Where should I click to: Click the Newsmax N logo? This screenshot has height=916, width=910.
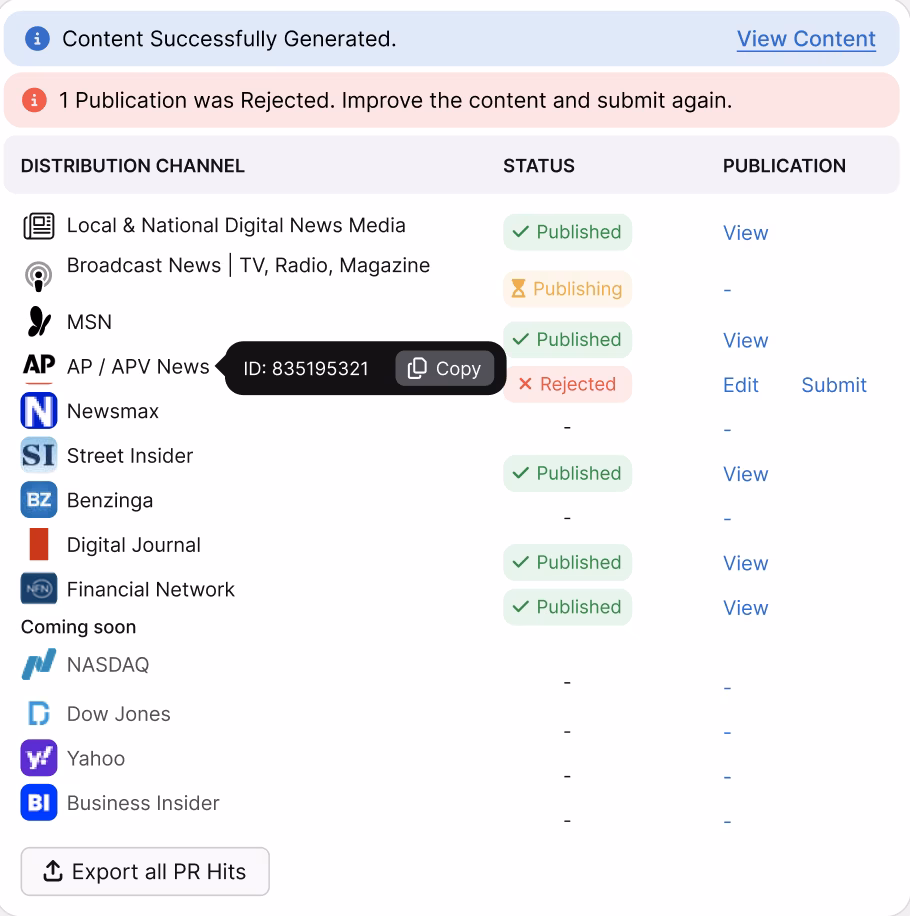pos(38,411)
